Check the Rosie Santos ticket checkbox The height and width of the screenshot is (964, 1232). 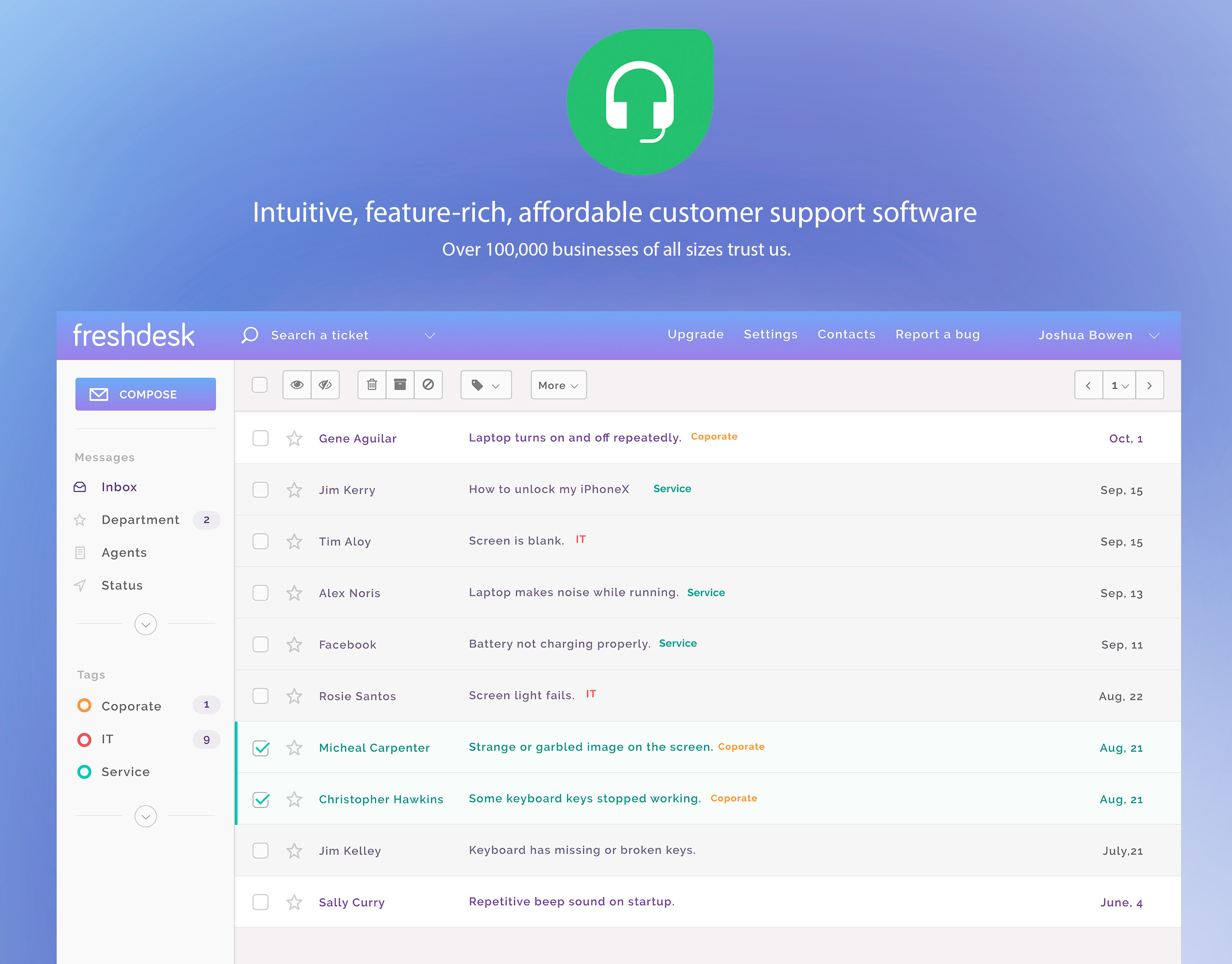click(260, 695)
